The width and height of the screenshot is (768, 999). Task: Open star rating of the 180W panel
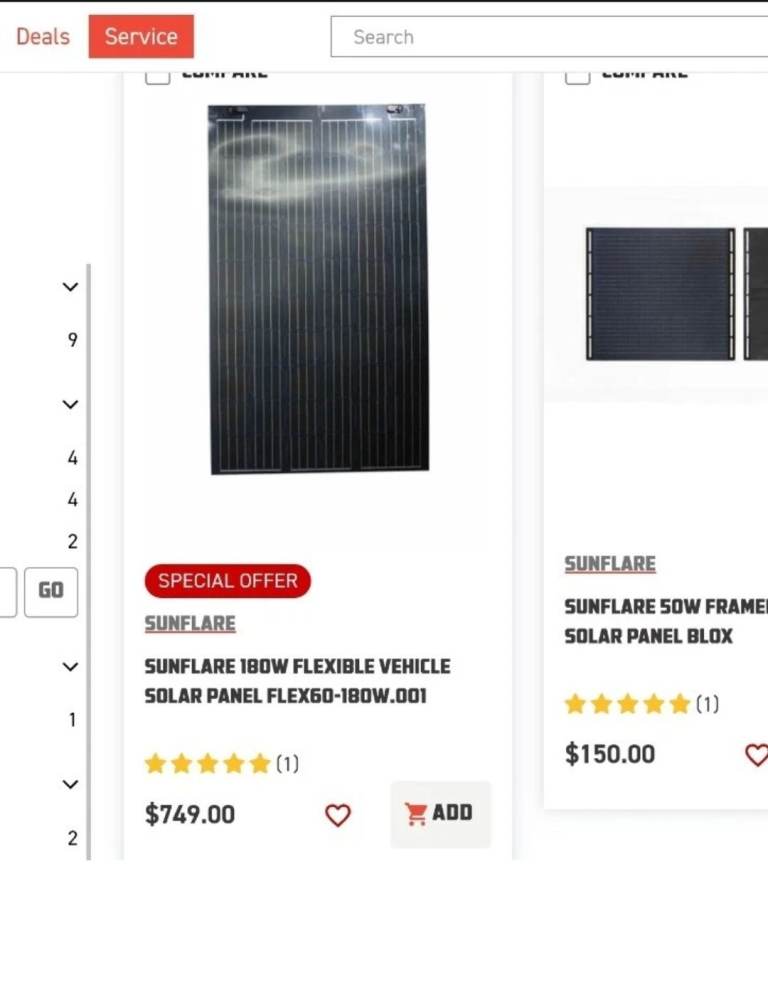[x=208, y=764]
